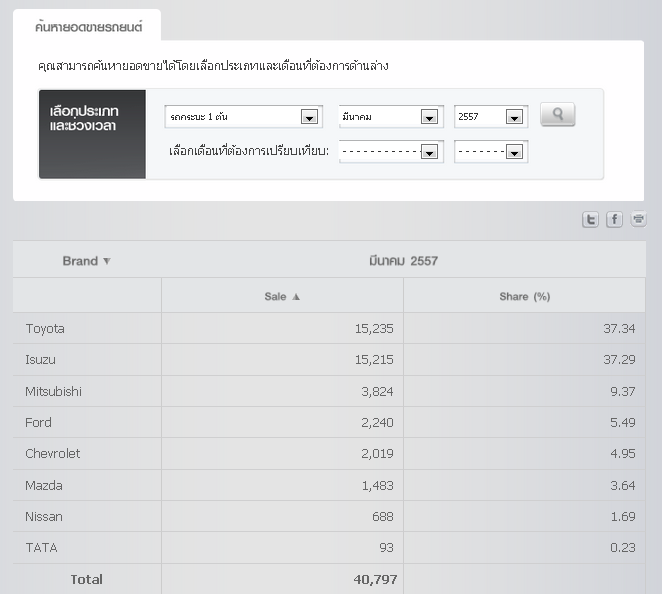Select the Toyota row
The image size is (662, 594).
(45, 329)
